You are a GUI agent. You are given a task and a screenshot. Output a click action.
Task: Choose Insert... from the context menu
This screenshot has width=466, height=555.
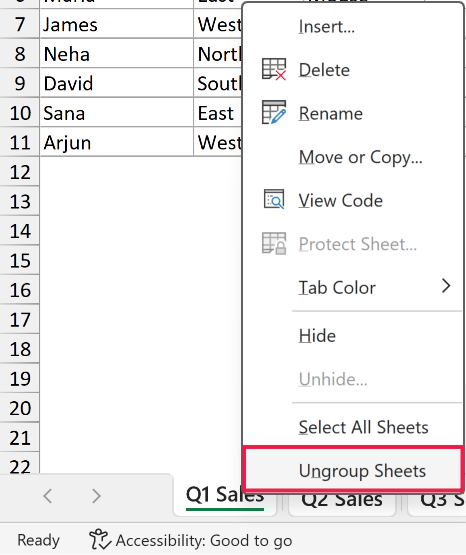tap(353, 26)
